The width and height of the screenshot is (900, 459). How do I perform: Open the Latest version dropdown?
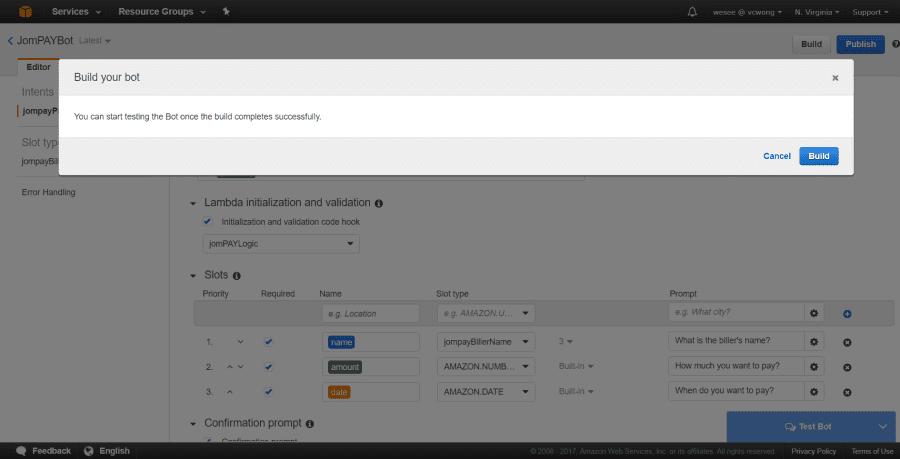click(95, 41)
